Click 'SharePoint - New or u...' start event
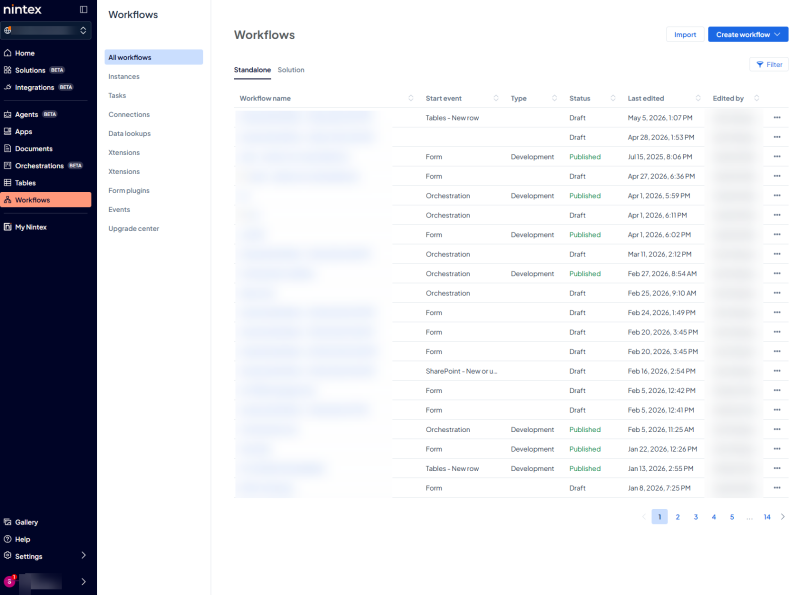The width and height of the screenshot is (800, 595). click(461, 371)
